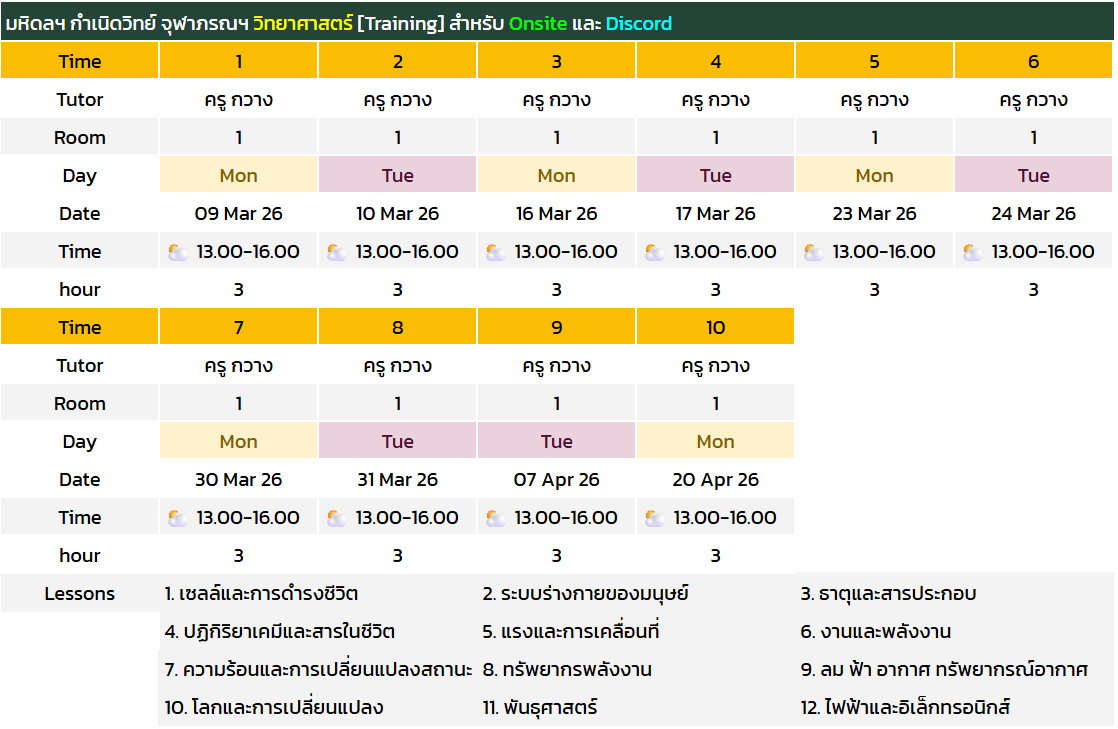Click the sun-cloud icon under 24 Mar 26

click(x=972, y=252)
